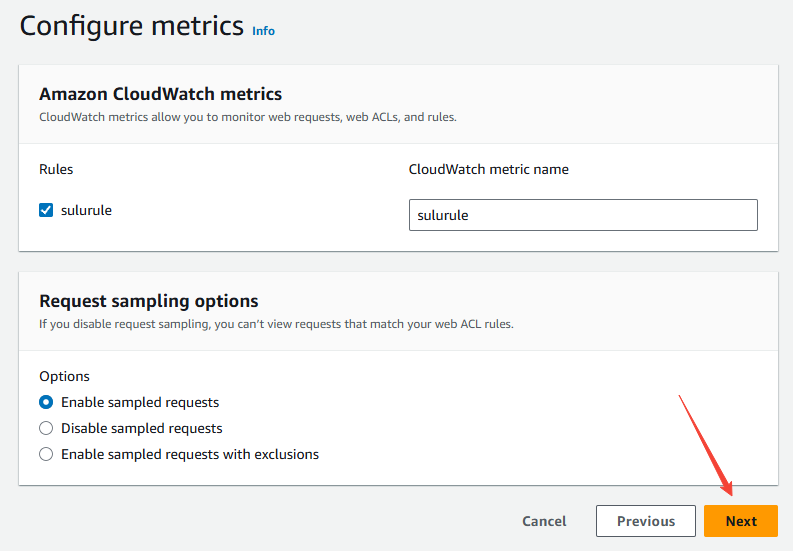Select the Enable sampled requests radio button
This screenshot has height=551, width=793.
(x=46, y=402)
